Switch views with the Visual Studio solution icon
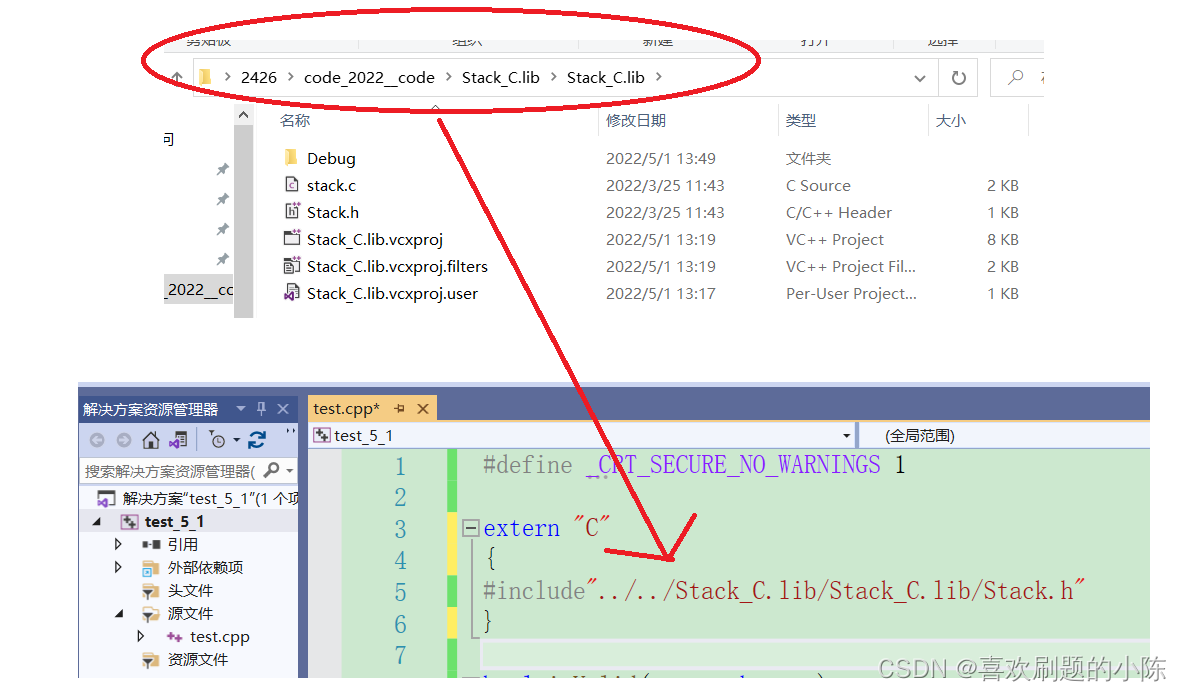Viewport: 1181px width, 691px height. tap(179, 440)
